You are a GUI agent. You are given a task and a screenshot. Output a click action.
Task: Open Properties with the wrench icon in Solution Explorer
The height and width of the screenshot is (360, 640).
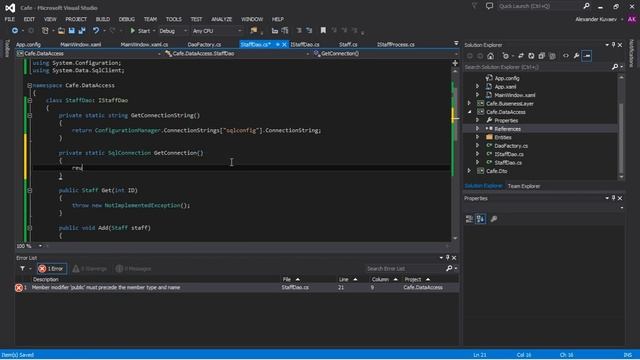click(x=576, y=56)
